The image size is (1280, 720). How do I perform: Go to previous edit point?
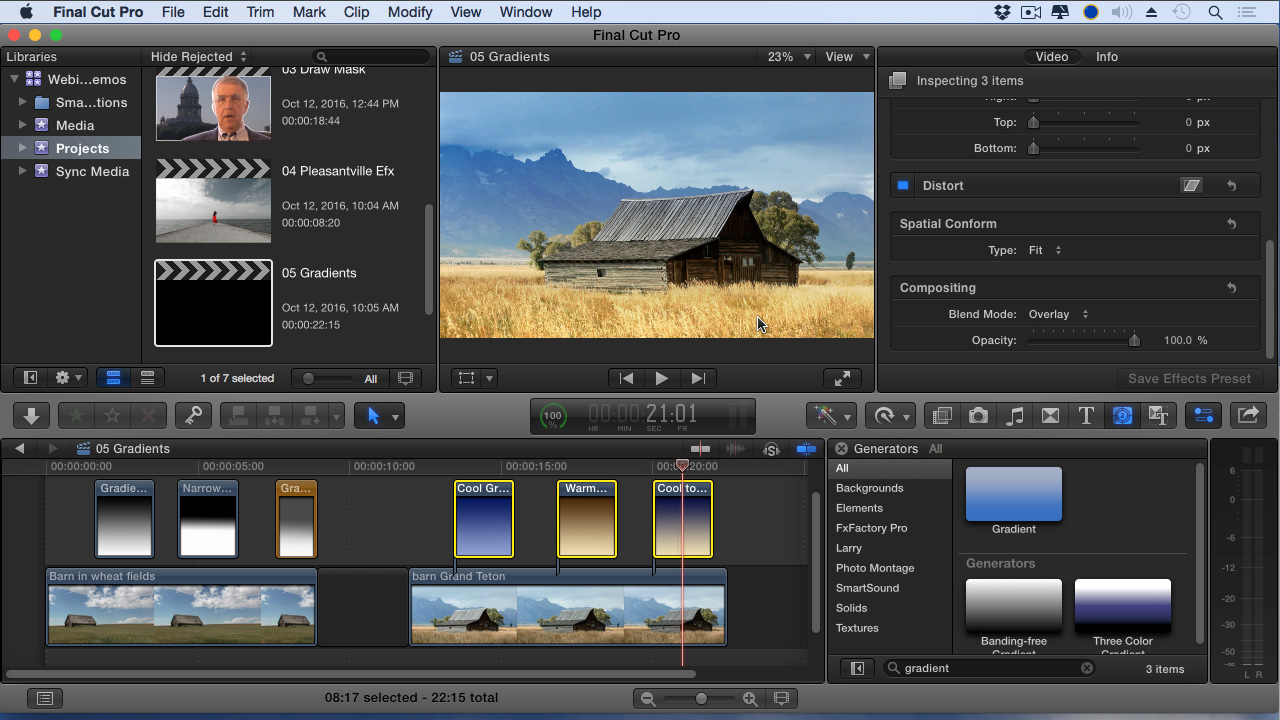coord(626,378)
